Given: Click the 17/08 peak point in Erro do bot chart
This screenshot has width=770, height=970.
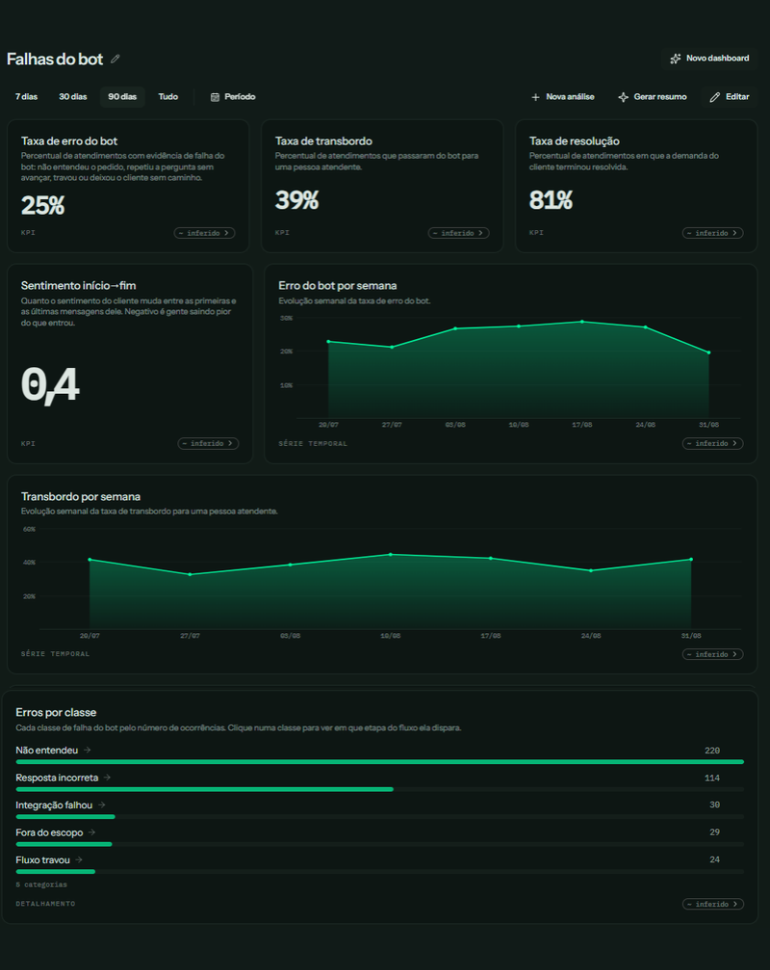Looking at the screenshot, I should coord(582,322).
